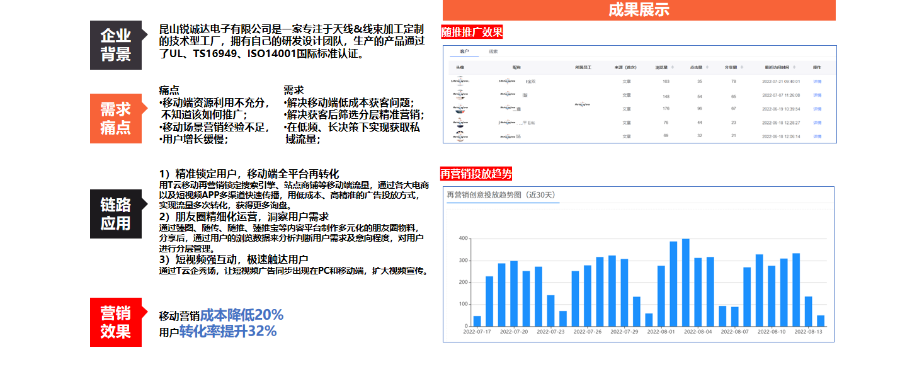900x375 pixels.
Task: Click the 需求 heading
Action: click(294, 90)
